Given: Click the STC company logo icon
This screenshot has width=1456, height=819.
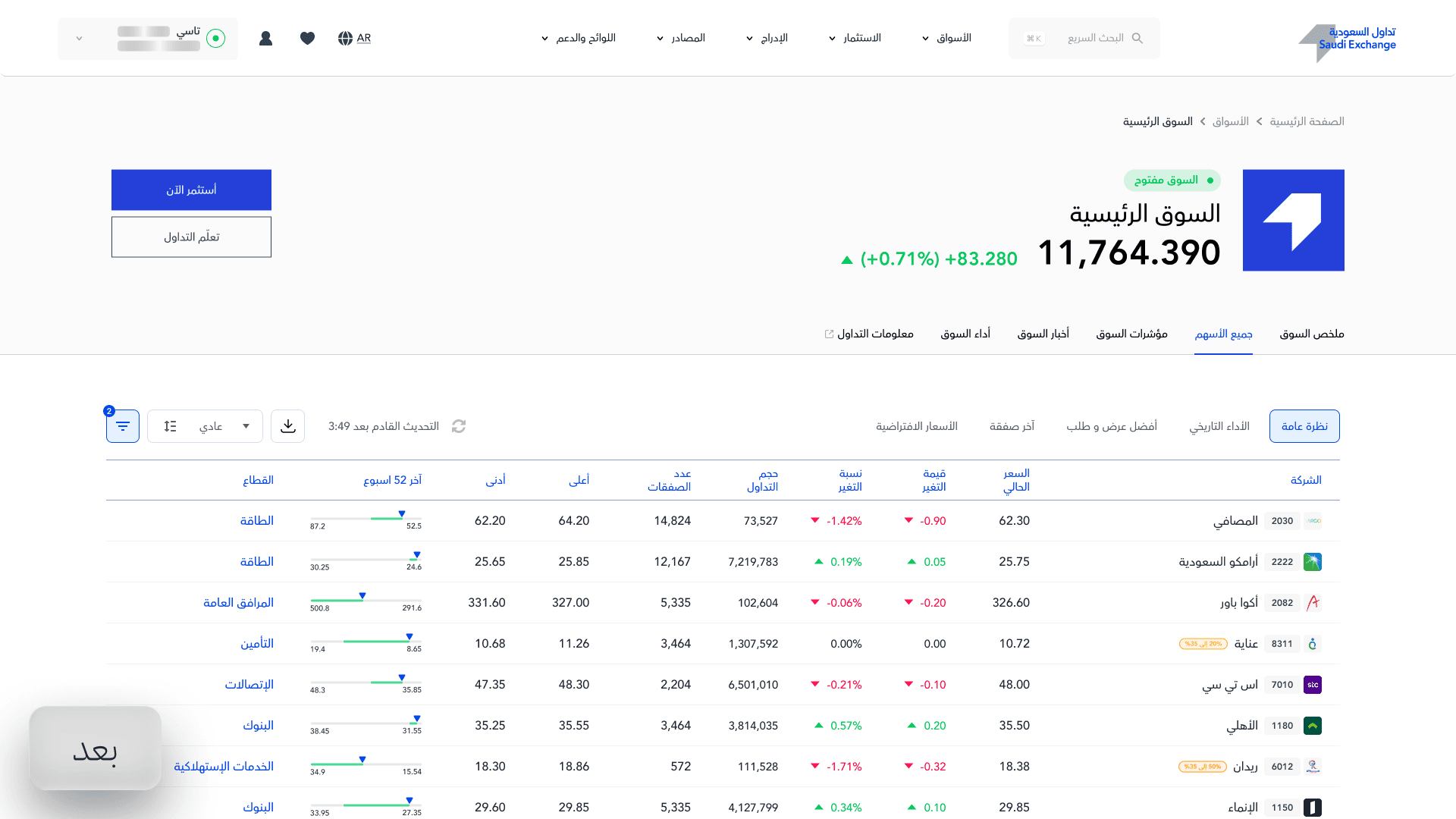Looking at the screenshot, I should point(1313,685).
